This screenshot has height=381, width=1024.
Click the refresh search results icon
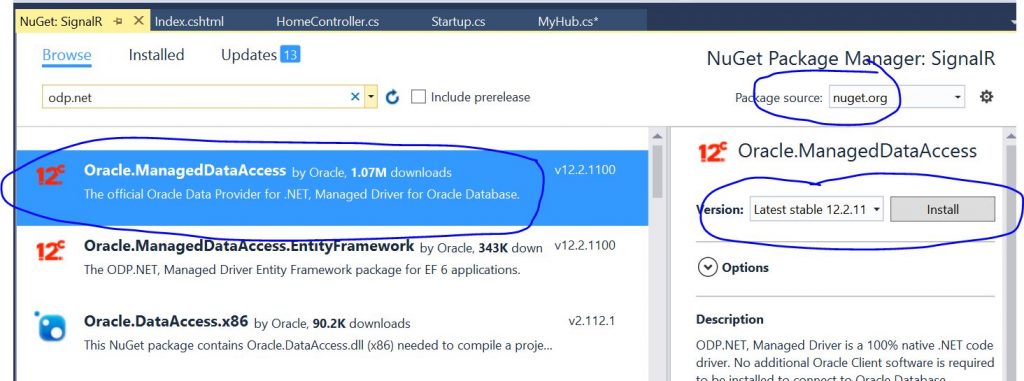(x=392, y=97)
